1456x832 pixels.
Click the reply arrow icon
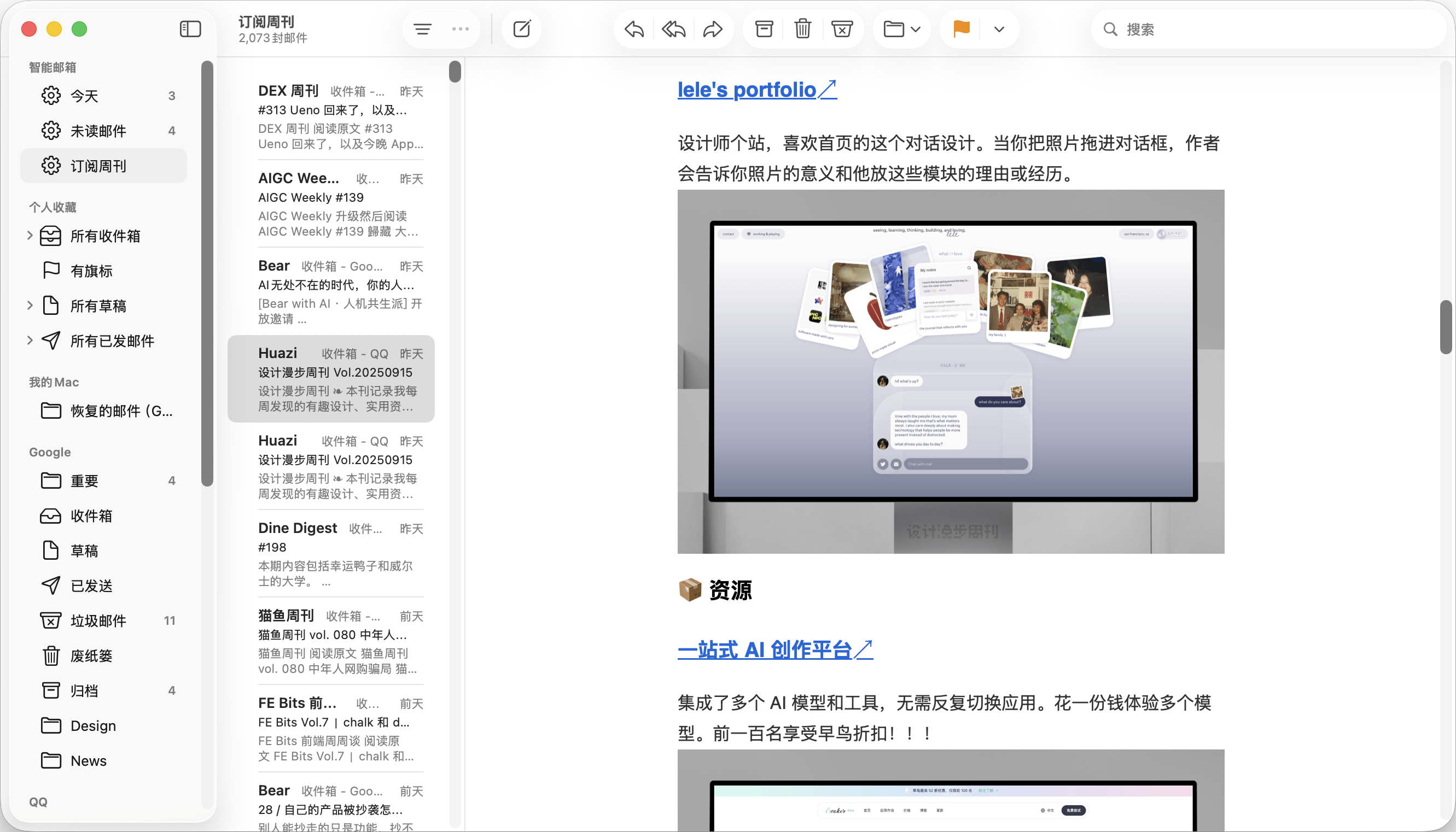634,28
